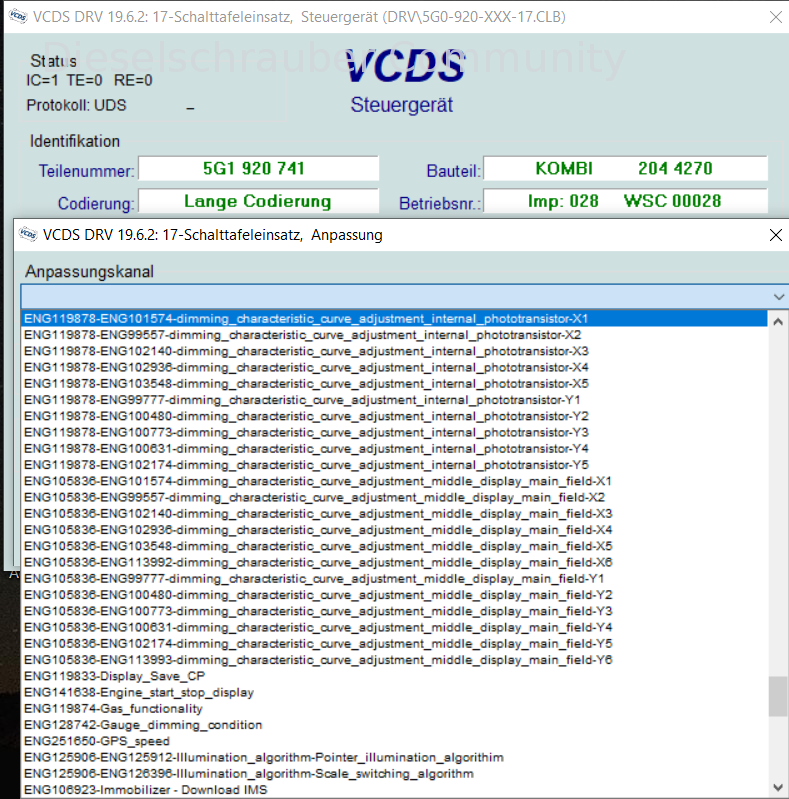This screenshot has width=789, height=799.
Task: Select middle_display_main_field-X2 entry
Action: point(394,497)
